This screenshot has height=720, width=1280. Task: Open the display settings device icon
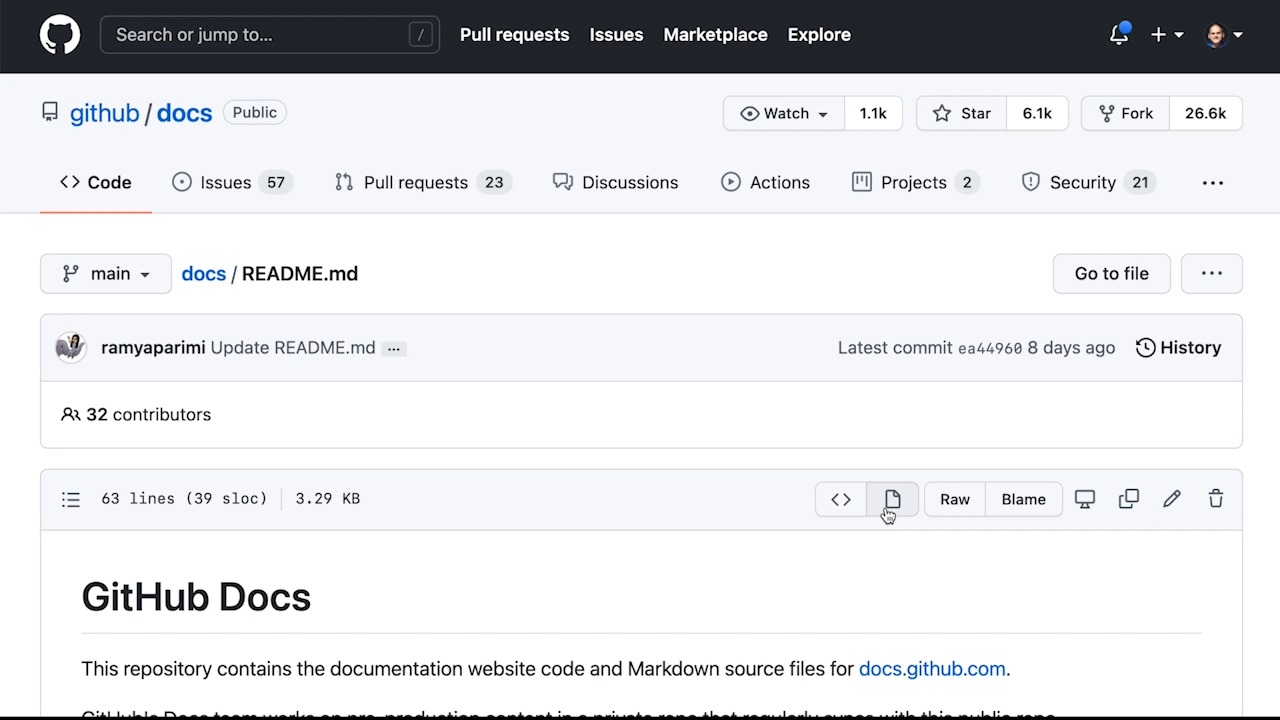coord(1085,498)
